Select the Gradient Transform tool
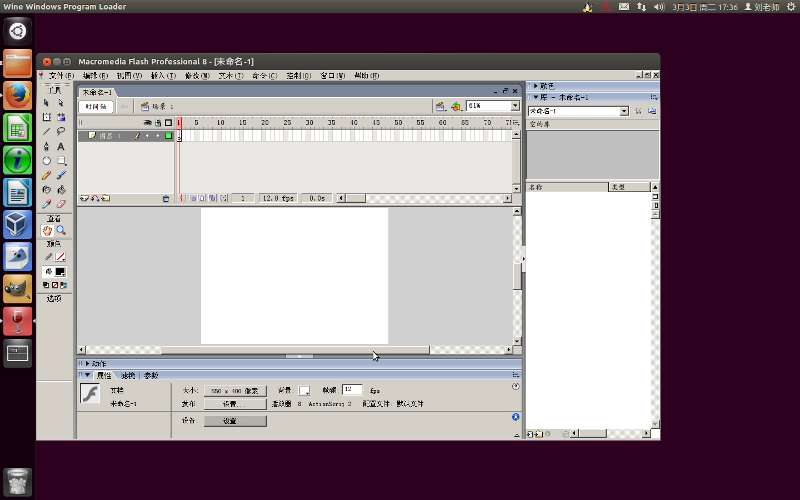 [61, 117]
